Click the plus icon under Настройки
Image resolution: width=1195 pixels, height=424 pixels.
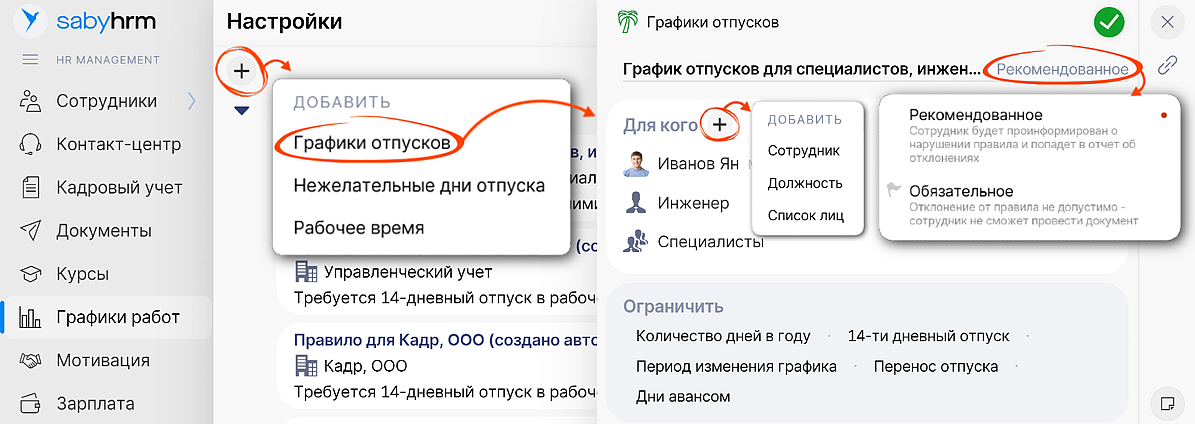point(241,71)
